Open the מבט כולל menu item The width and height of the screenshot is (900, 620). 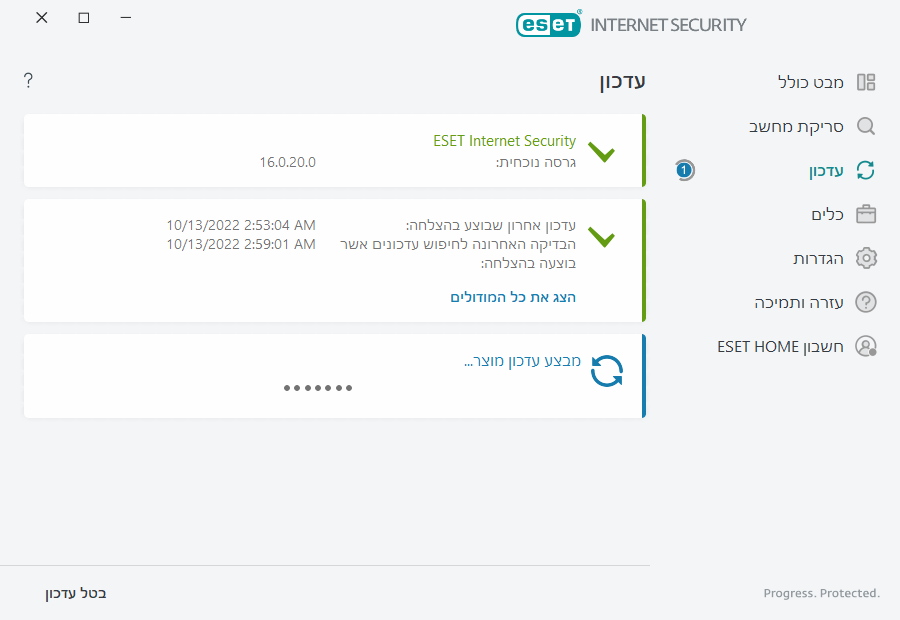tap(811, 82)
